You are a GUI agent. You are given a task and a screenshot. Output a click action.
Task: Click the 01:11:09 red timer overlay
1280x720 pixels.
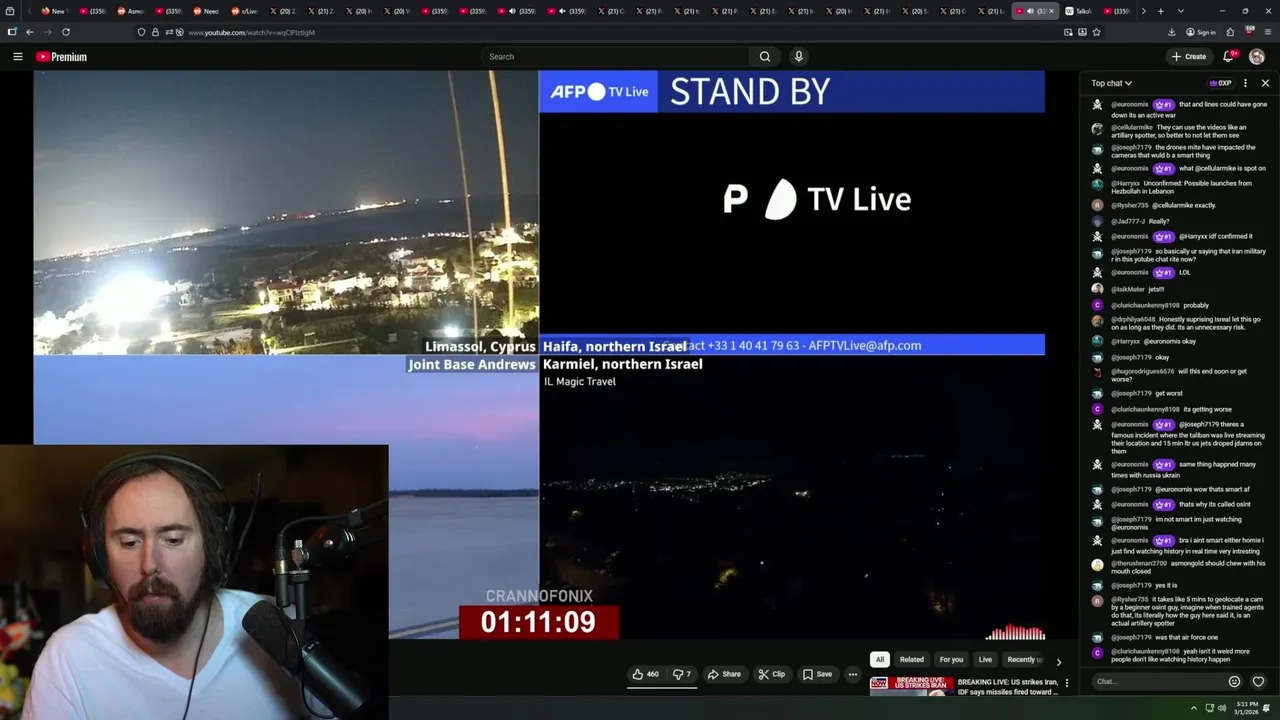[x=538, y=622]
